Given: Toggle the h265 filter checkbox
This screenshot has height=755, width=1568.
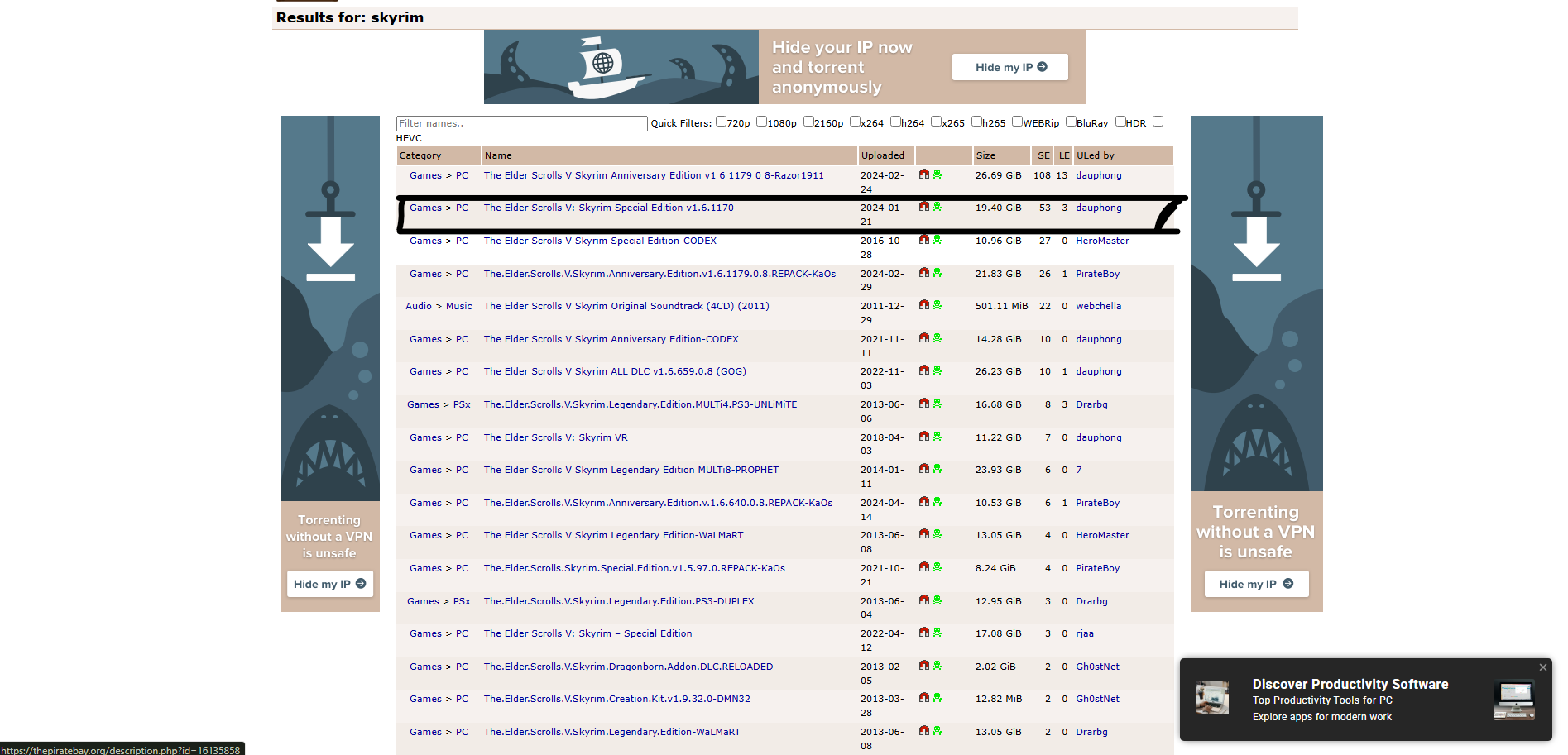Looking at the screenshot, I should [x=976, y=122].
